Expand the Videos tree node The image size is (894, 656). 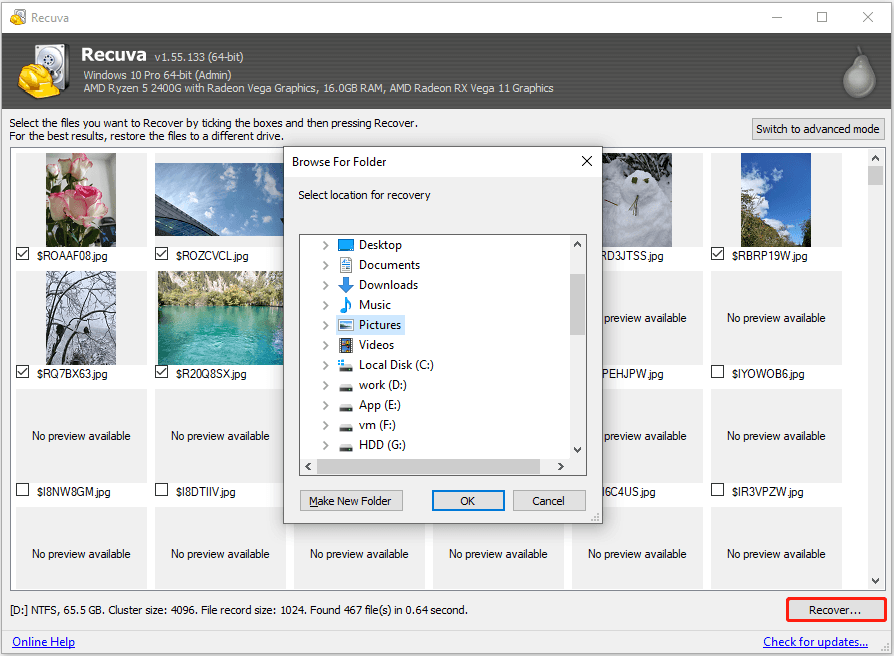pyautogui.click(x=326, y=345)
